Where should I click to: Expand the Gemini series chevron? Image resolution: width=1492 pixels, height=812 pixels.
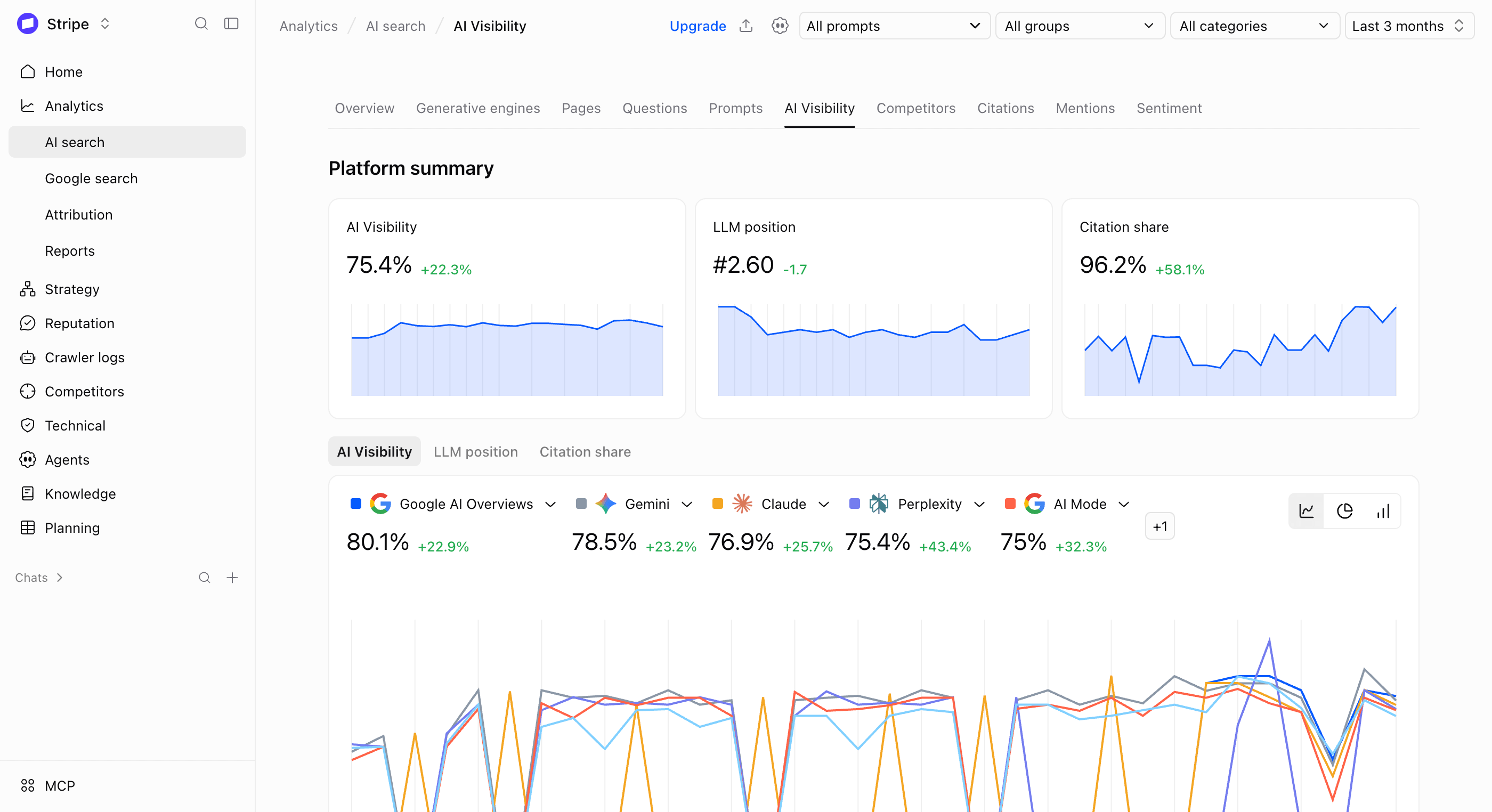tap(687, 505)
